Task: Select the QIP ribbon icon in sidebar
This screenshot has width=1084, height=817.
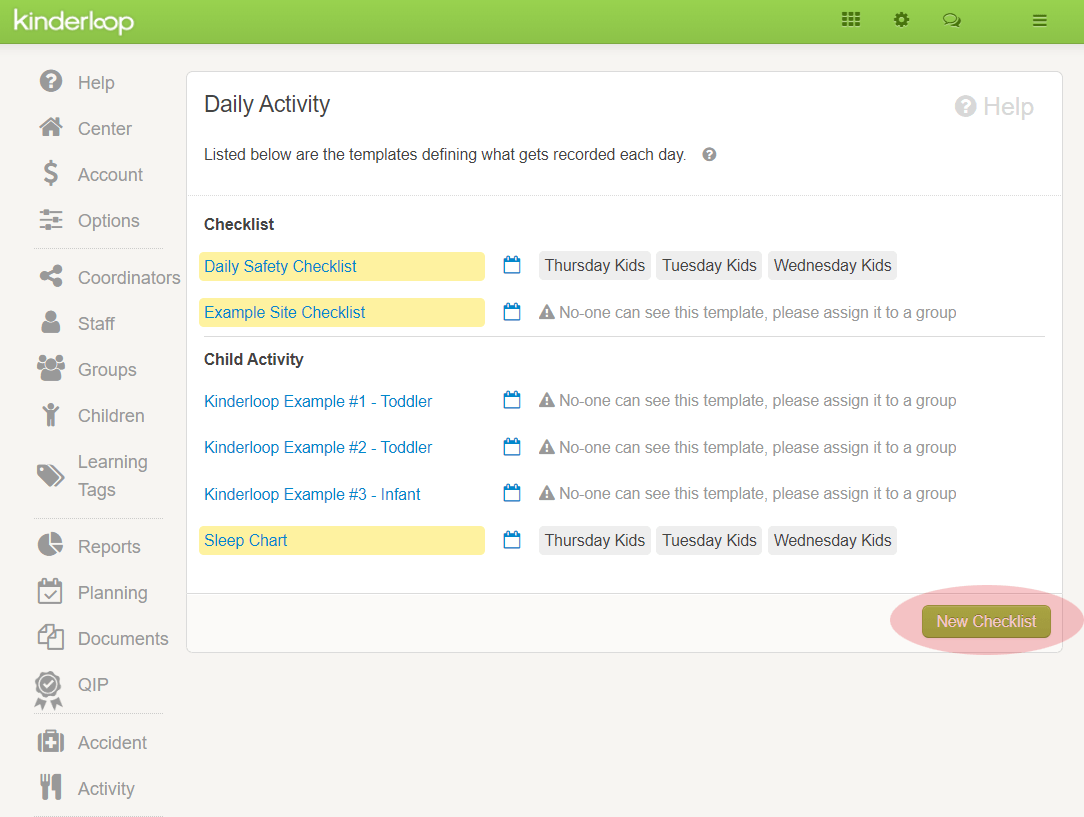Action: (48, 686)
